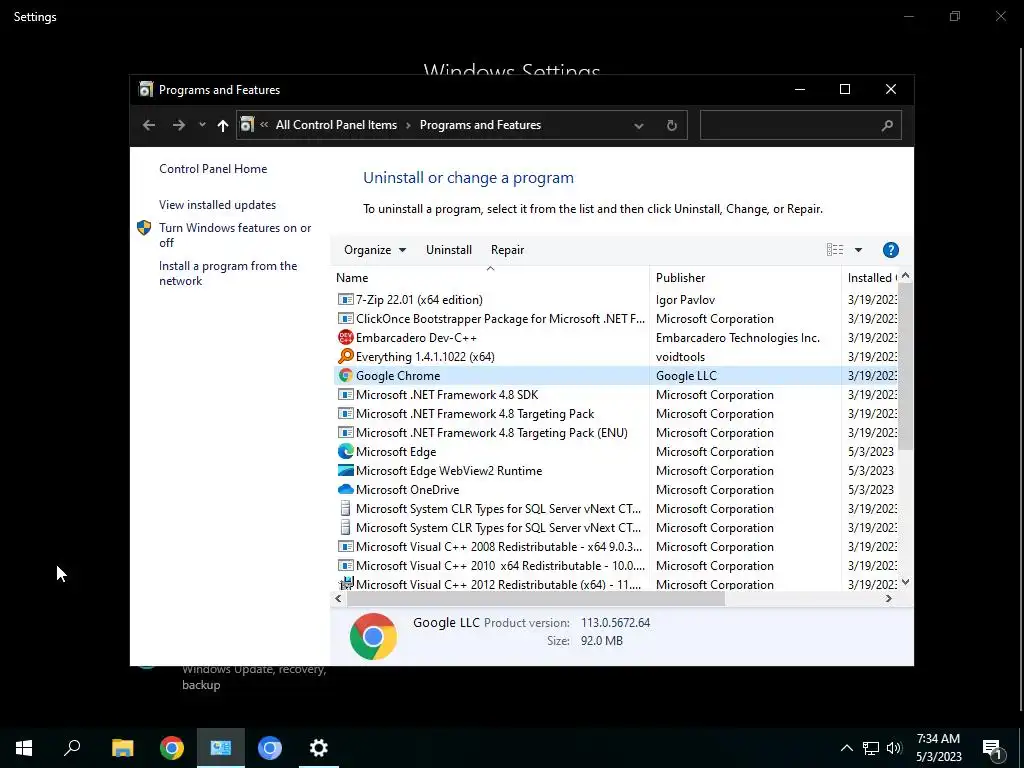Open Control Panel Home link

coord(213,168)
